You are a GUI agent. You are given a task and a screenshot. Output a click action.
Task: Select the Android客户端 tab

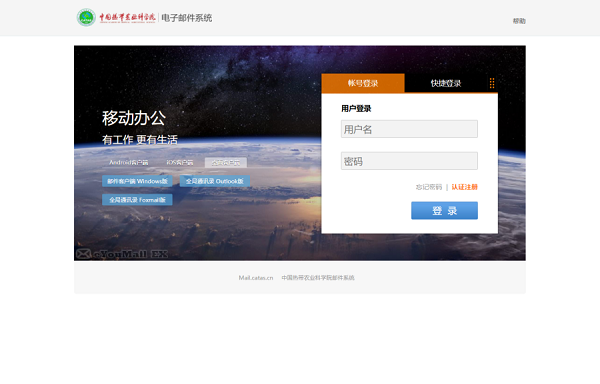129,163
